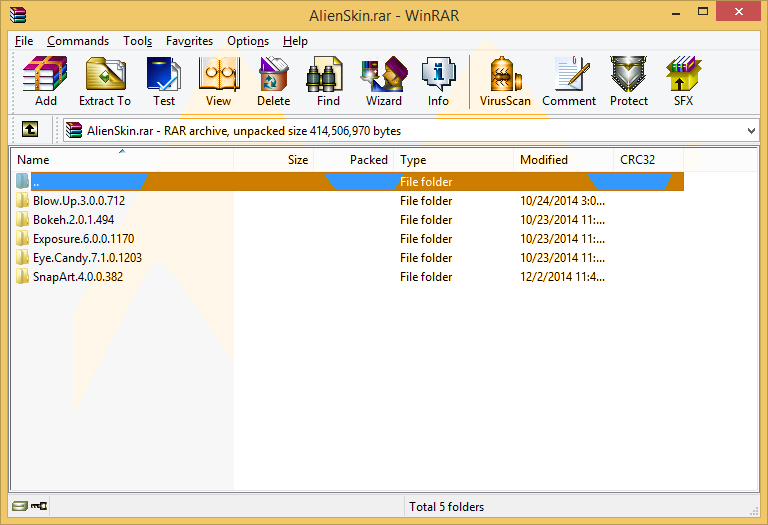Click 'File folder' type in SnapArt row

[x=426, y=277]
